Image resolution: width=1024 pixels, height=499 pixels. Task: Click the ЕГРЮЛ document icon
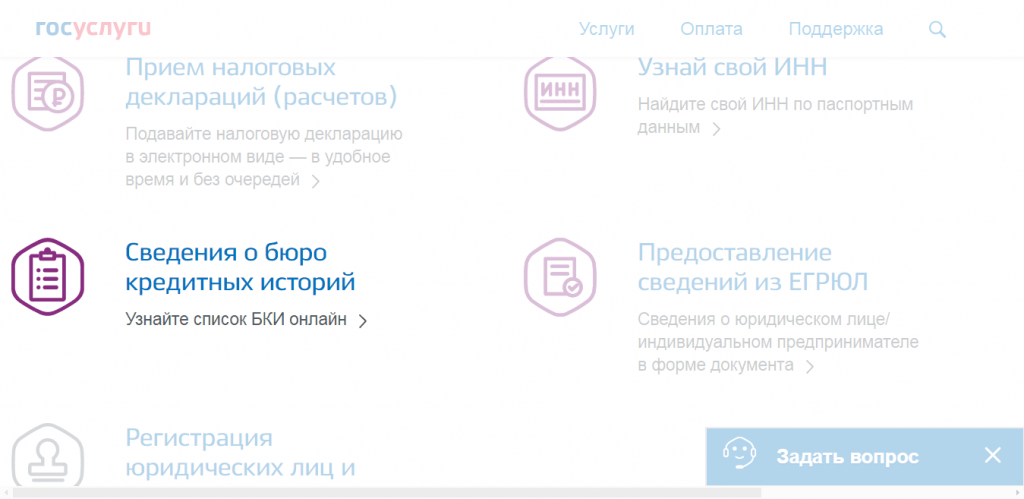560,276
